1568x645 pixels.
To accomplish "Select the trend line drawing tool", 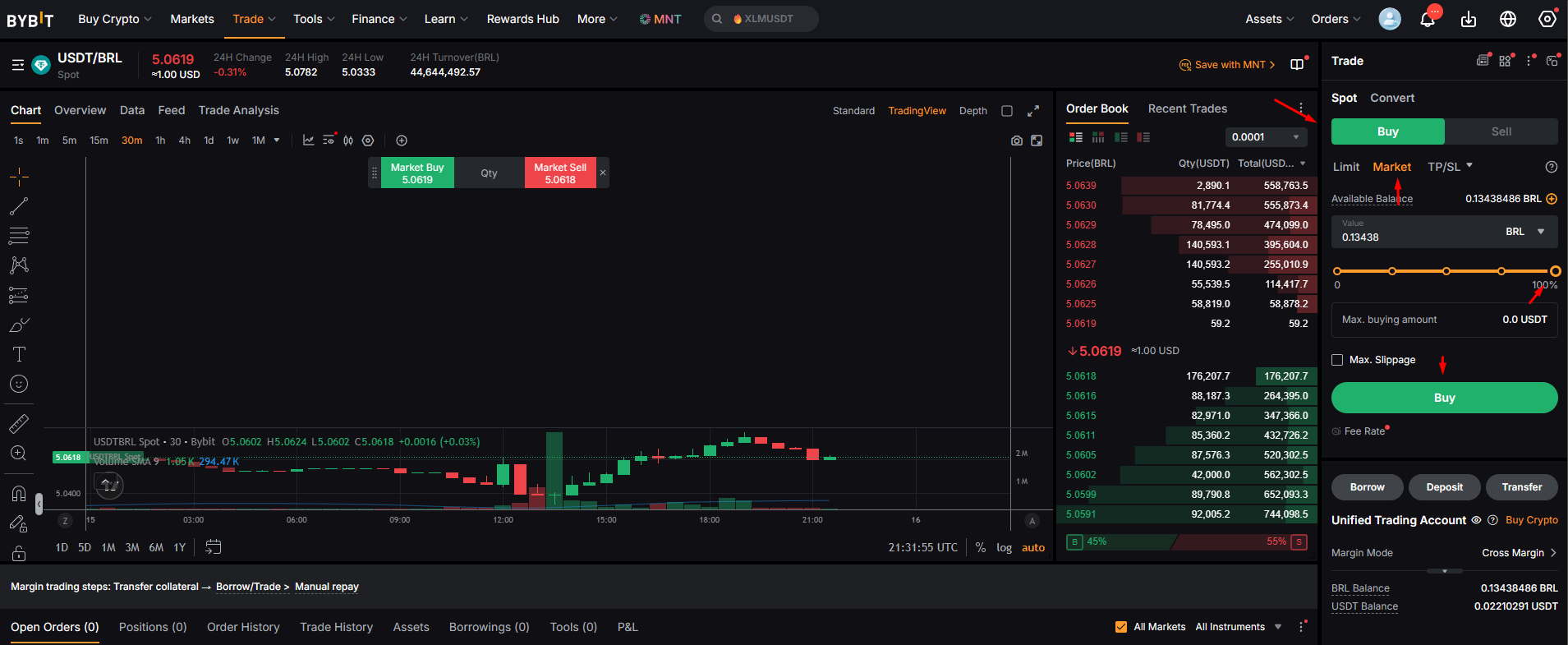I will coord(19,206).
